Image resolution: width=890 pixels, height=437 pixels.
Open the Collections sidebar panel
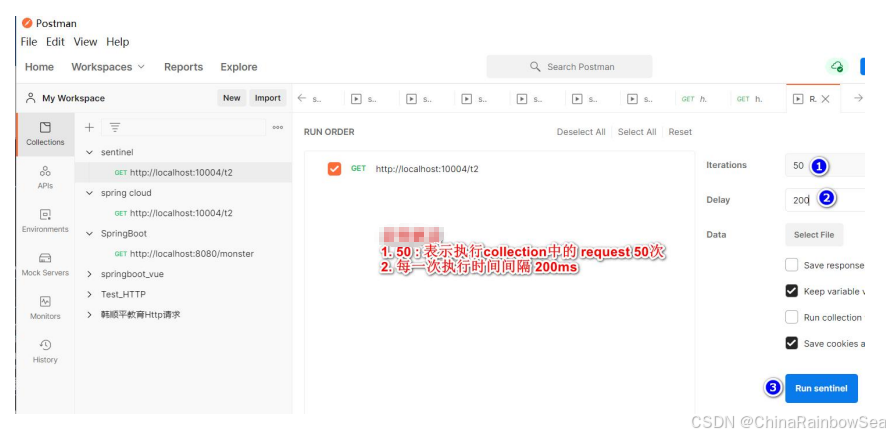[x=45, y=134]
